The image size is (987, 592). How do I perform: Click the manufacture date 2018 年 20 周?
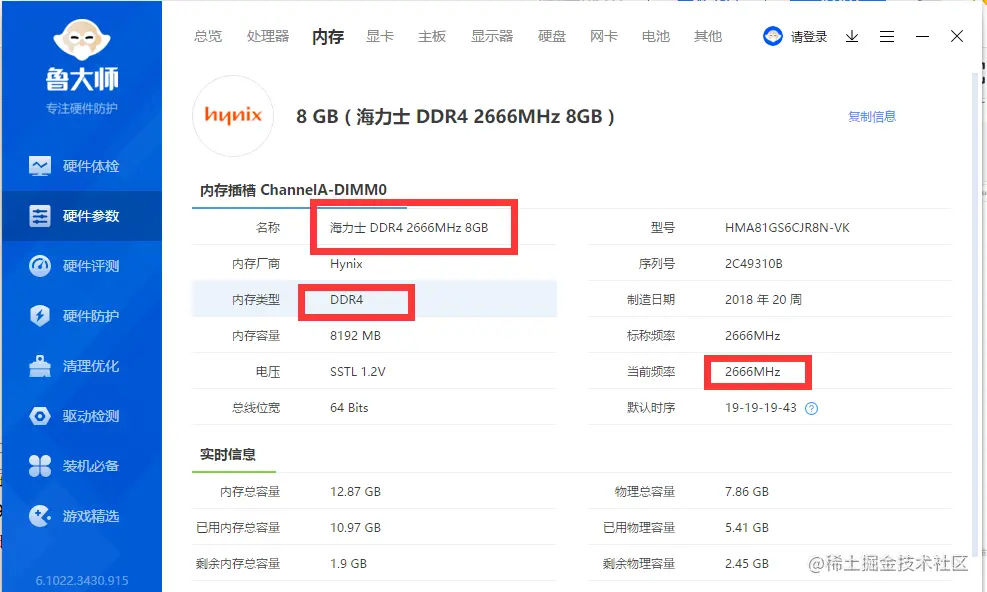coord(763,300)
